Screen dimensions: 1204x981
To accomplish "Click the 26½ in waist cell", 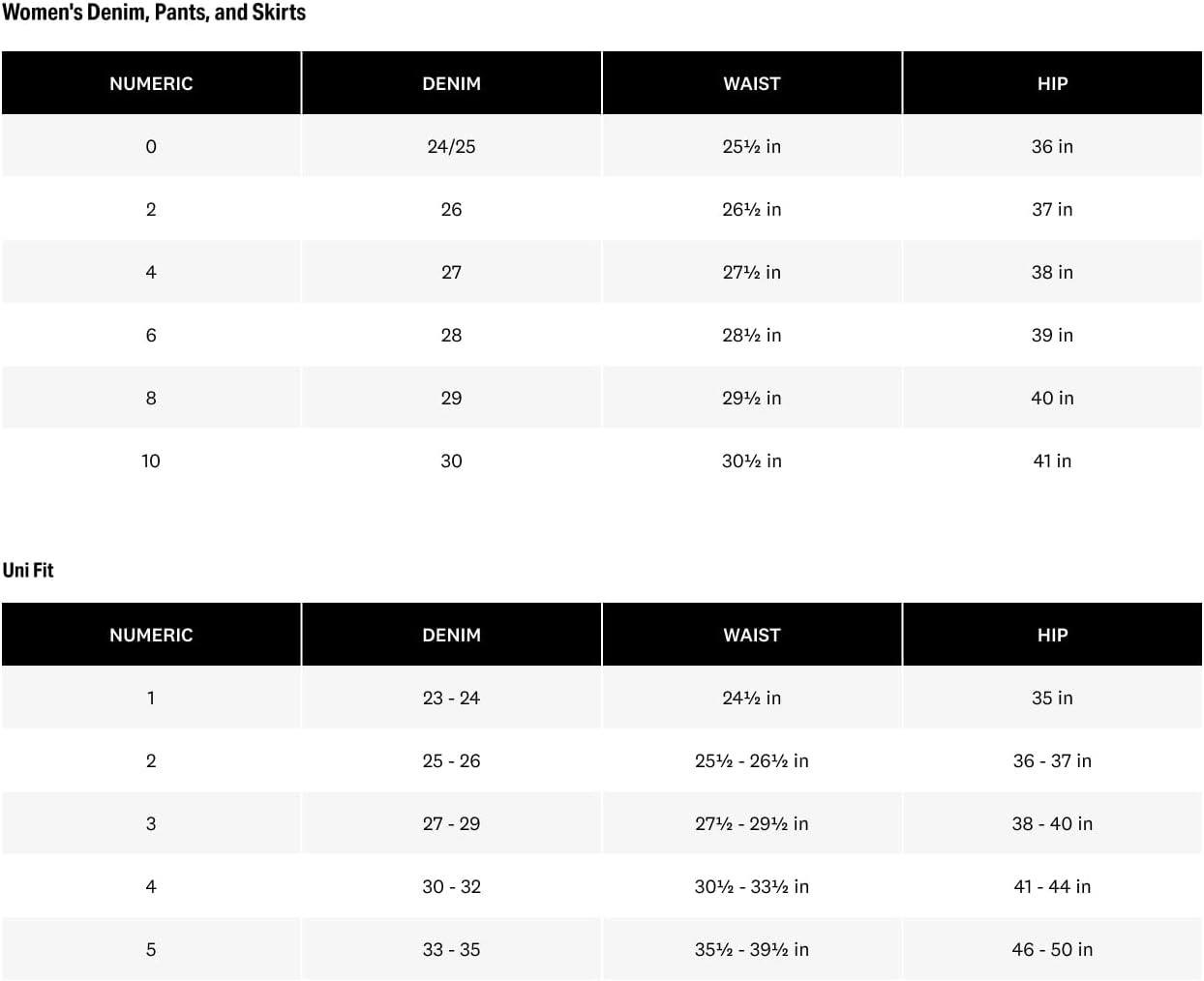I will click(x=751, y=209).
